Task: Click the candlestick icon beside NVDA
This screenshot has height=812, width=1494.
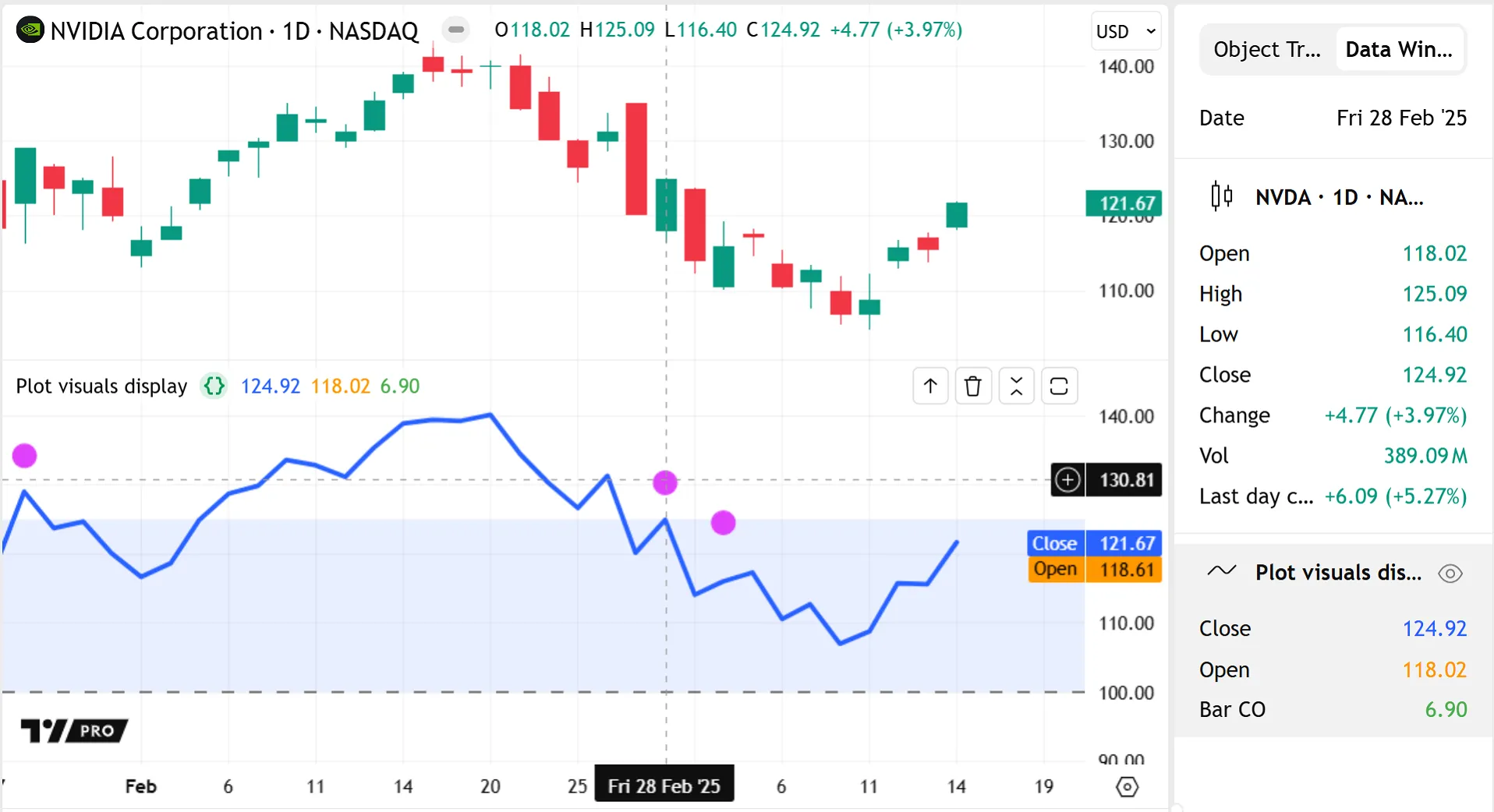Action: pyautogui.click(x=1221, y=196)
